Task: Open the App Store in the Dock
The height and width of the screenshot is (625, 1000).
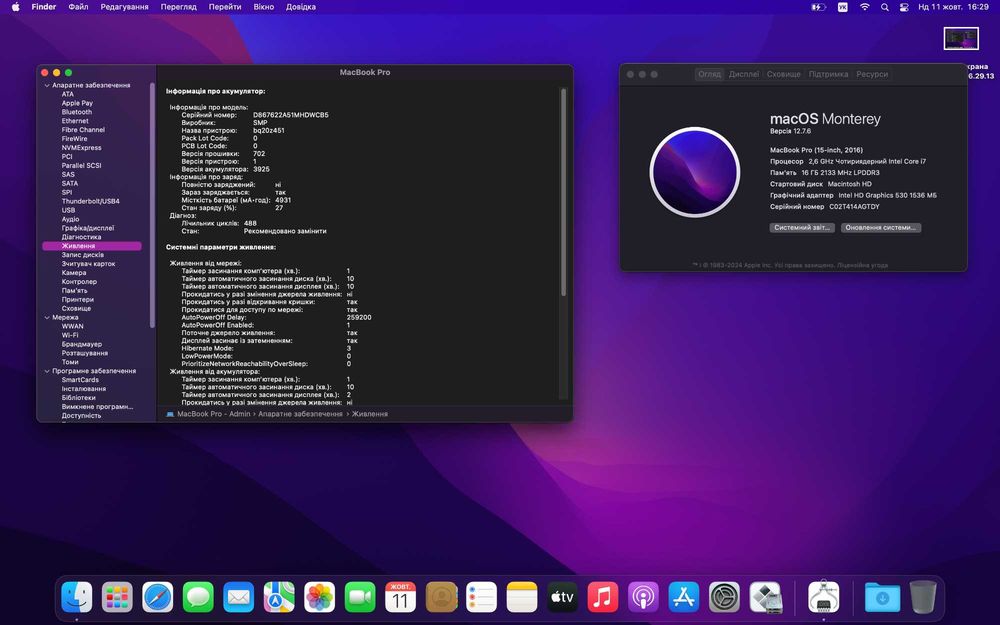Action: tap(684, 598)
